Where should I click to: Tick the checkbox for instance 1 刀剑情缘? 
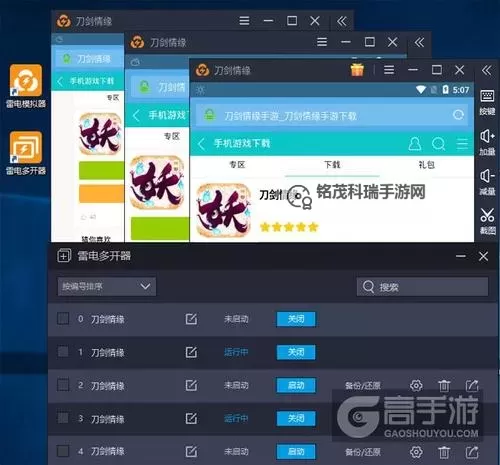pos(63,352)
